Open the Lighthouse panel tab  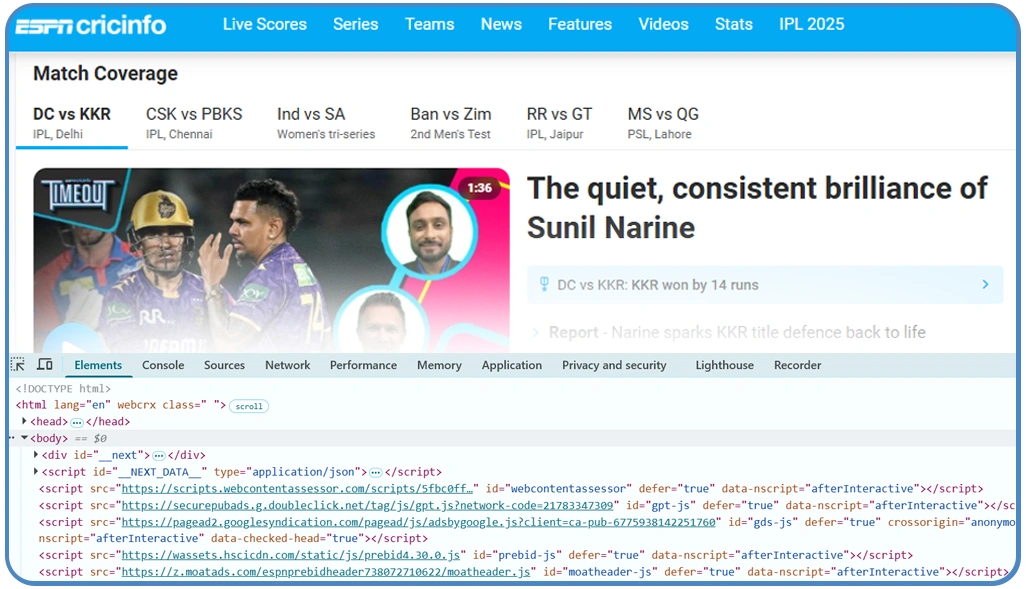[724, 365]
